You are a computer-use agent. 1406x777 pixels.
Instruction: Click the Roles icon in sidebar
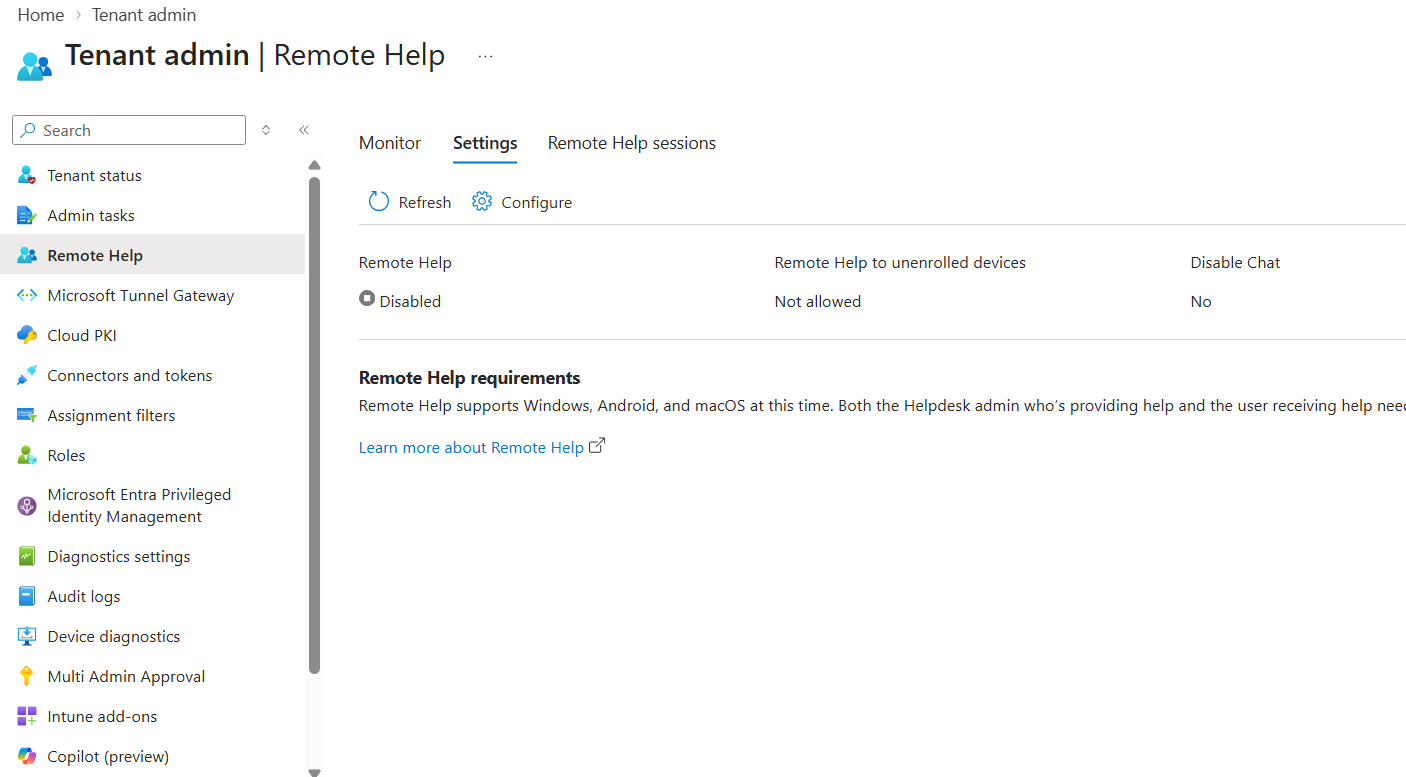tap(27, 455)
